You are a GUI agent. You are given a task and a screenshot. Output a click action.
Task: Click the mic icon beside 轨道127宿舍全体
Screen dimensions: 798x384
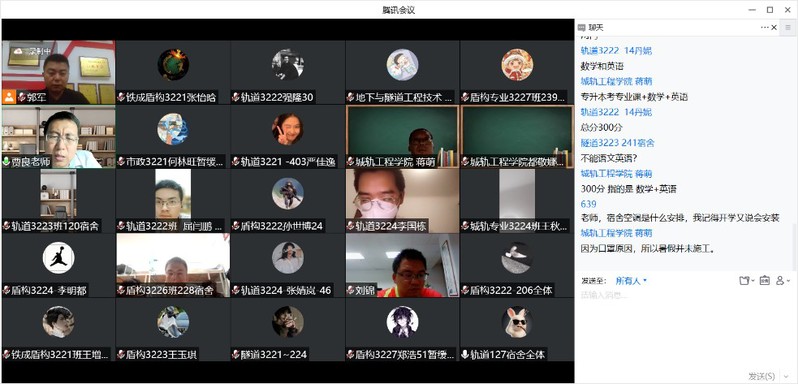tap(465, 355)
